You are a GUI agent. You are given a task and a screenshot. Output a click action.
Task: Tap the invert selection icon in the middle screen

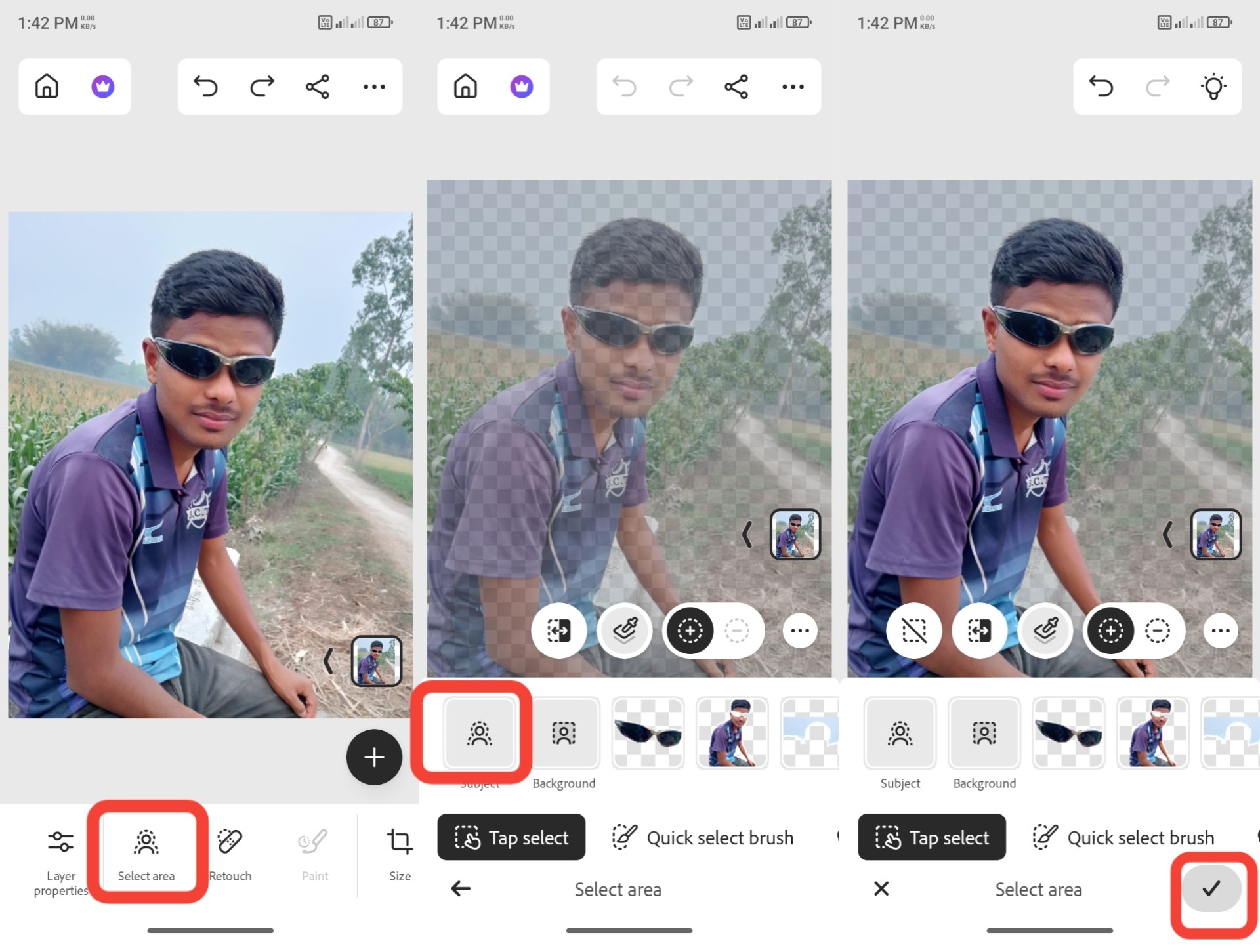coord(558,631)
